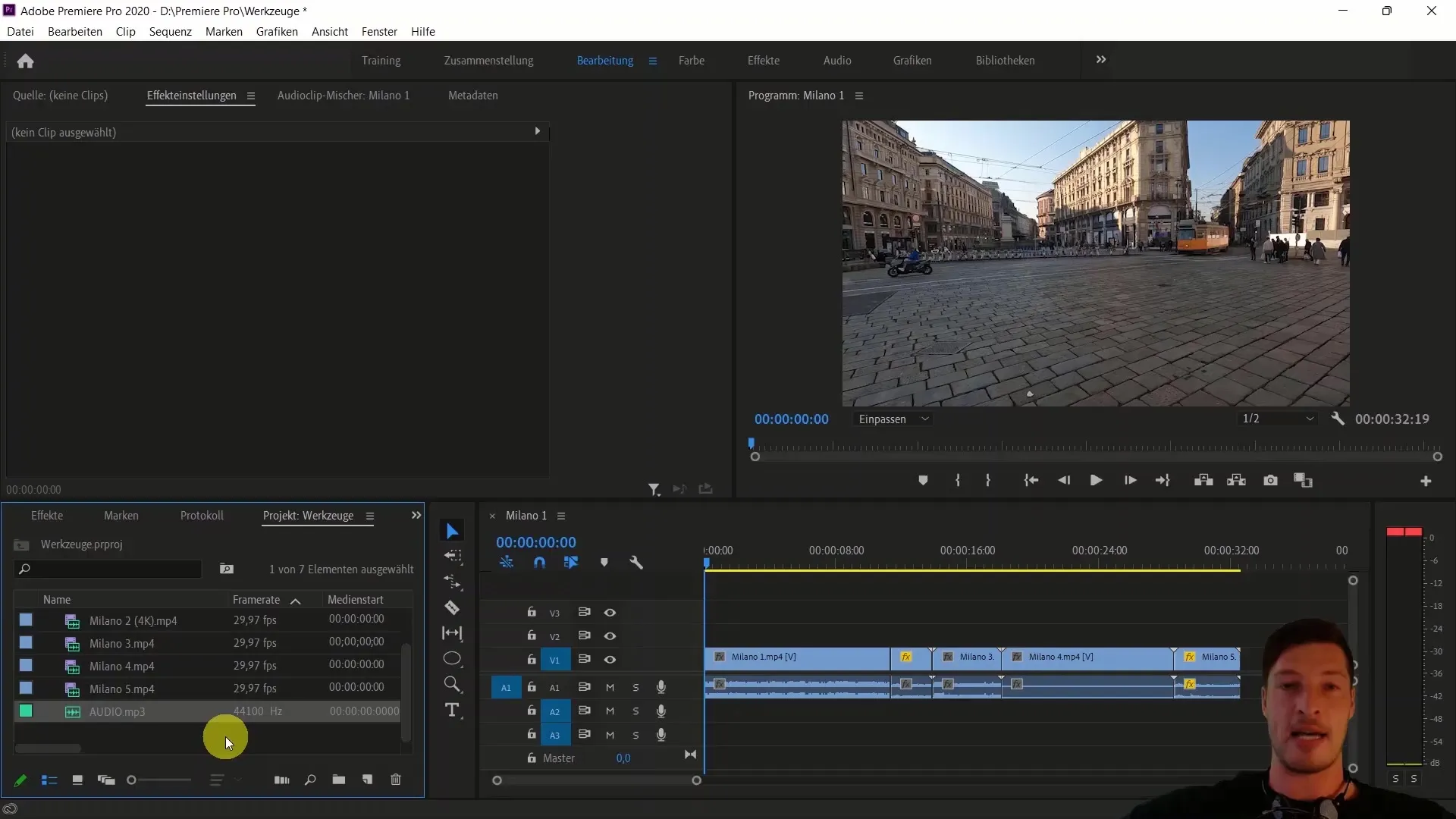Screen dimensions: 1456x819
Task: Select the Razor tool
Action: (x=453, y=607)
